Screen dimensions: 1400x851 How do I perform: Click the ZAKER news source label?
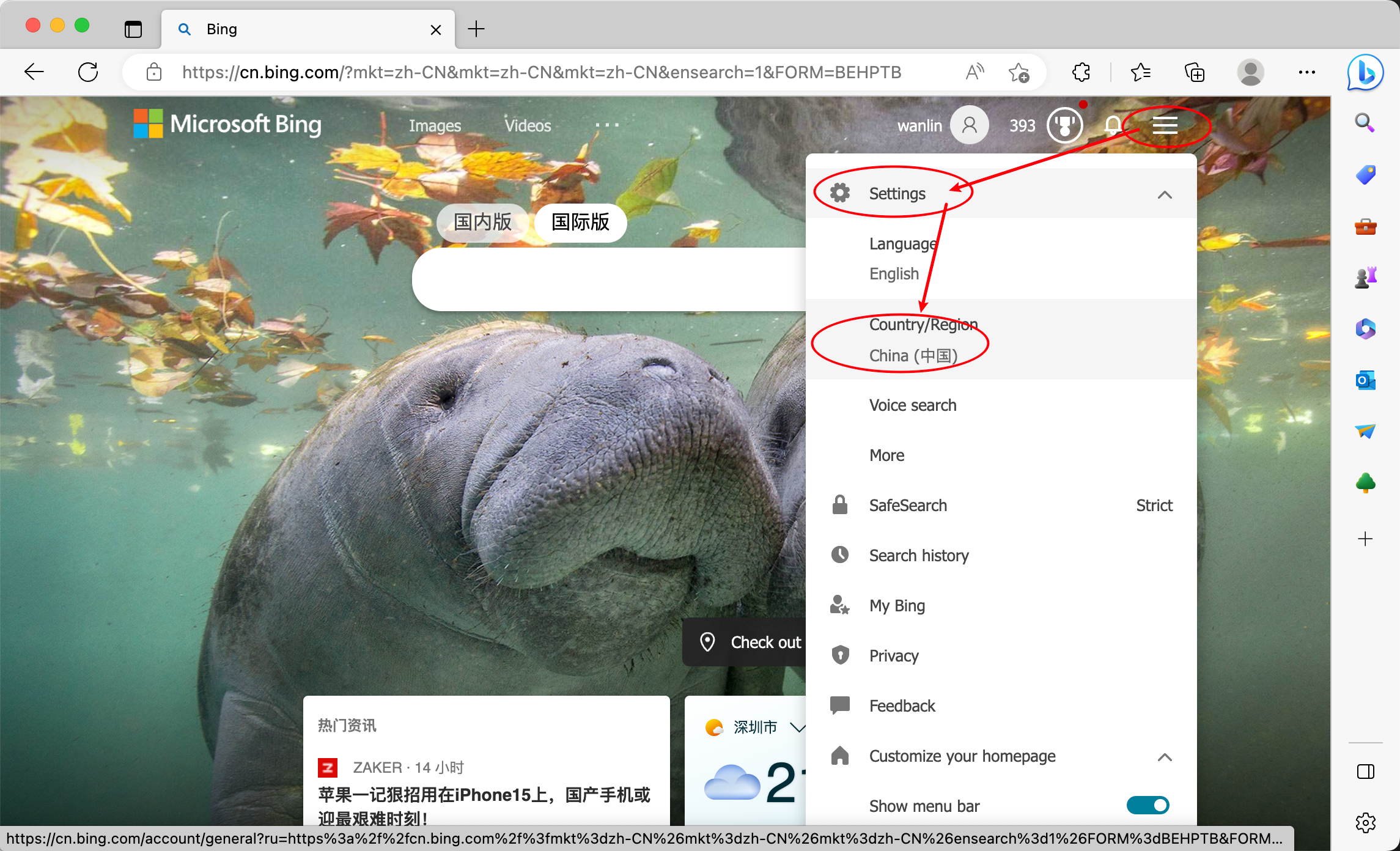(377, 767)
